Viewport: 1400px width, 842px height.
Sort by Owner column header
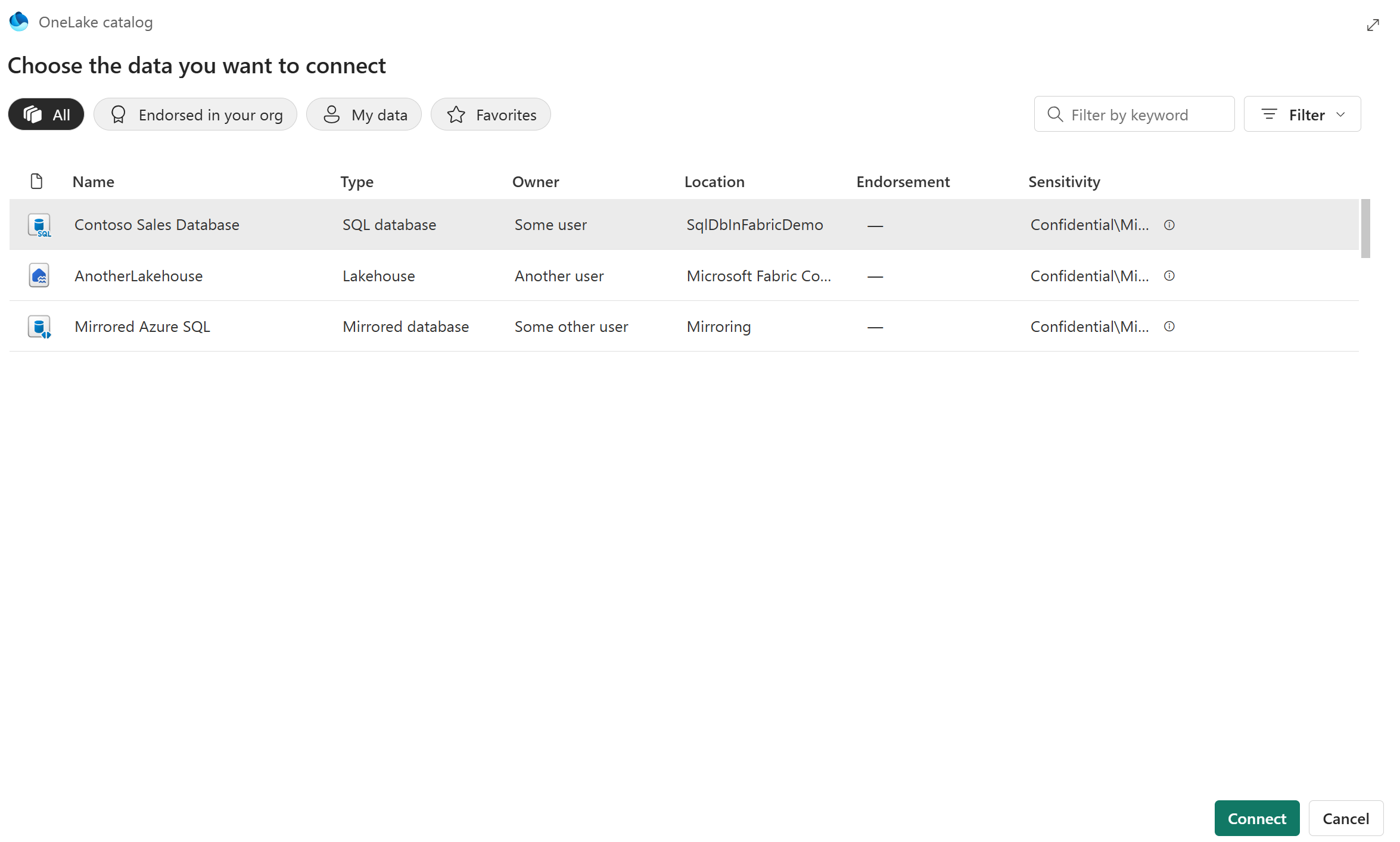(x=536, y=182)
